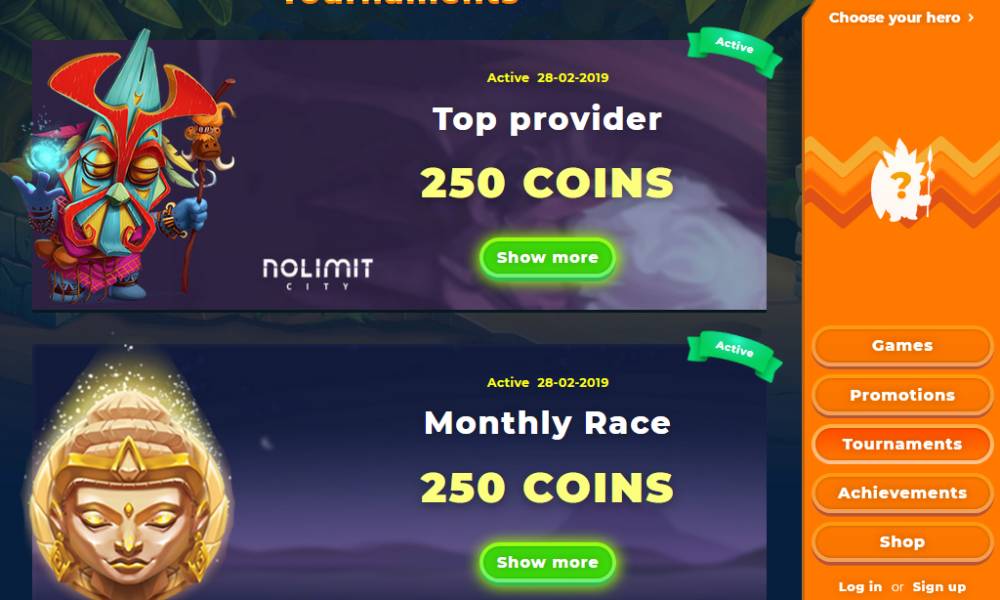Screen dimensions: 1000x600
Task: Click the Sign up link
Action: point(939,587)
